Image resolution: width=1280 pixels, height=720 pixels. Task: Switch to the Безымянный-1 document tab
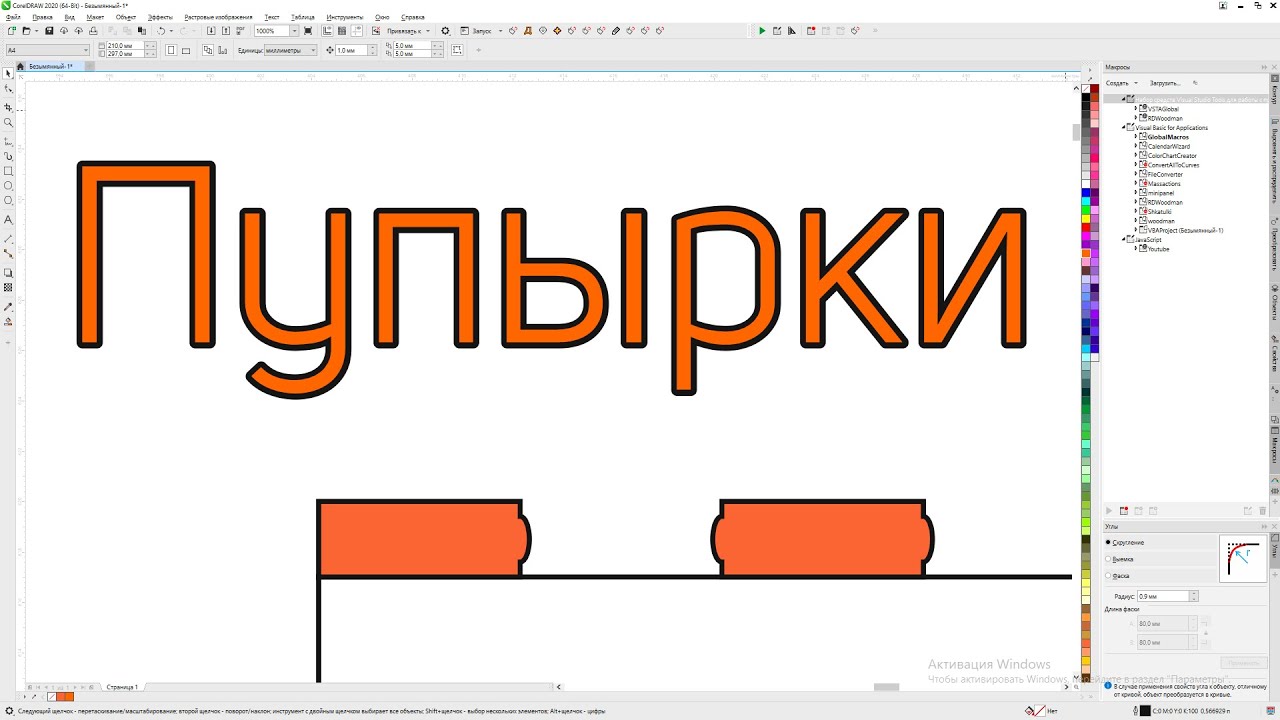click(51, 66)
